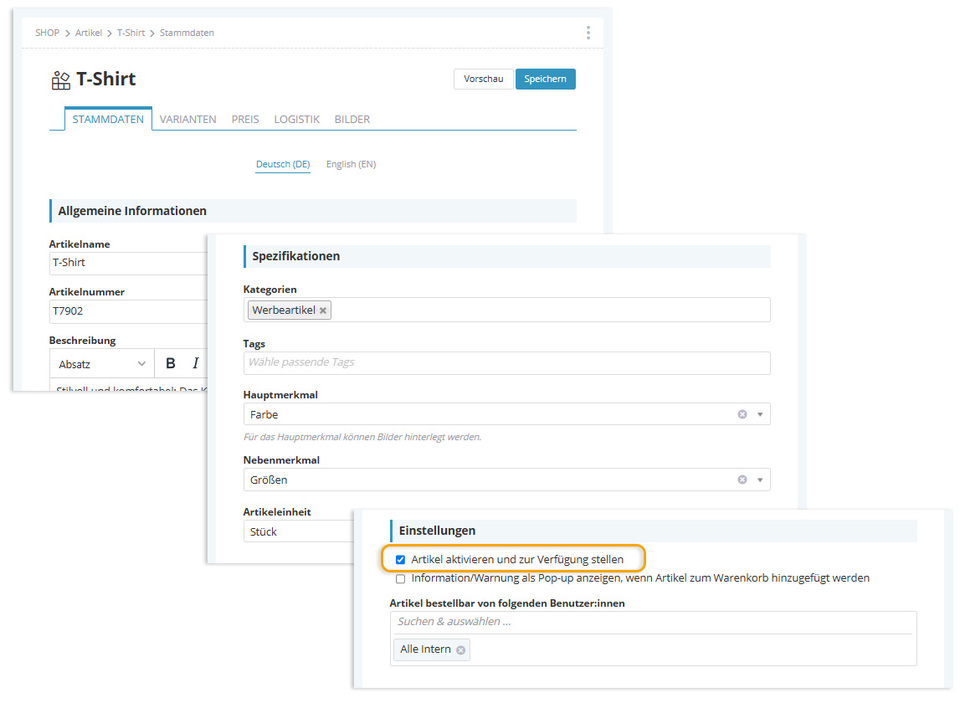
Task: Open the Absatz paragraph style dropdown
Action: click(102, 364)
